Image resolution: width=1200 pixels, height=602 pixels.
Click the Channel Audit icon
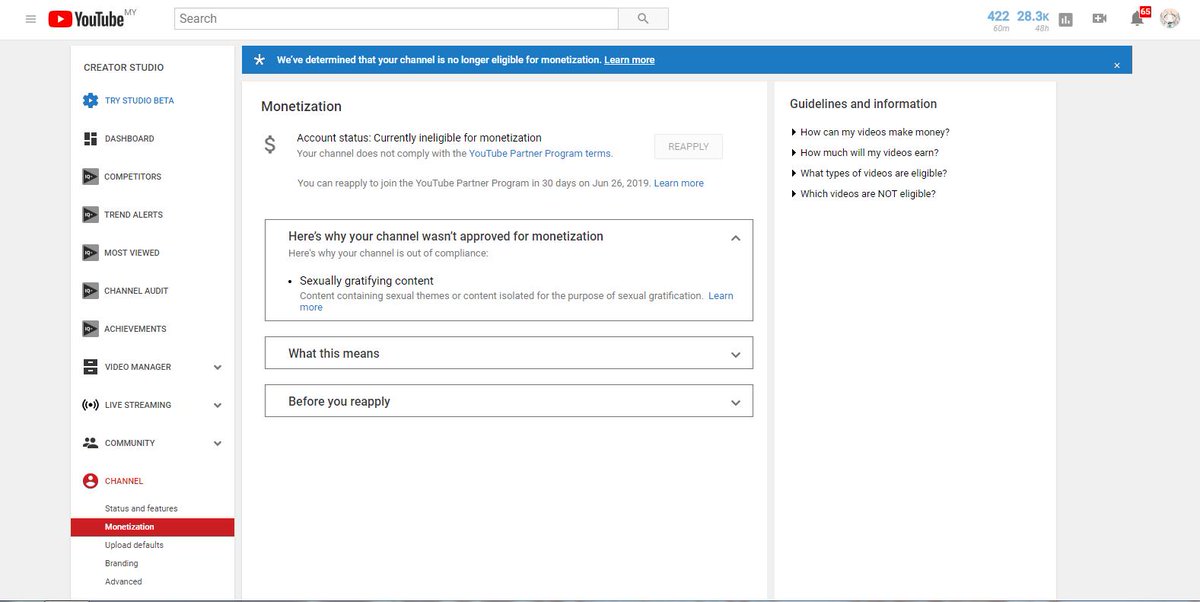[90, 290]
